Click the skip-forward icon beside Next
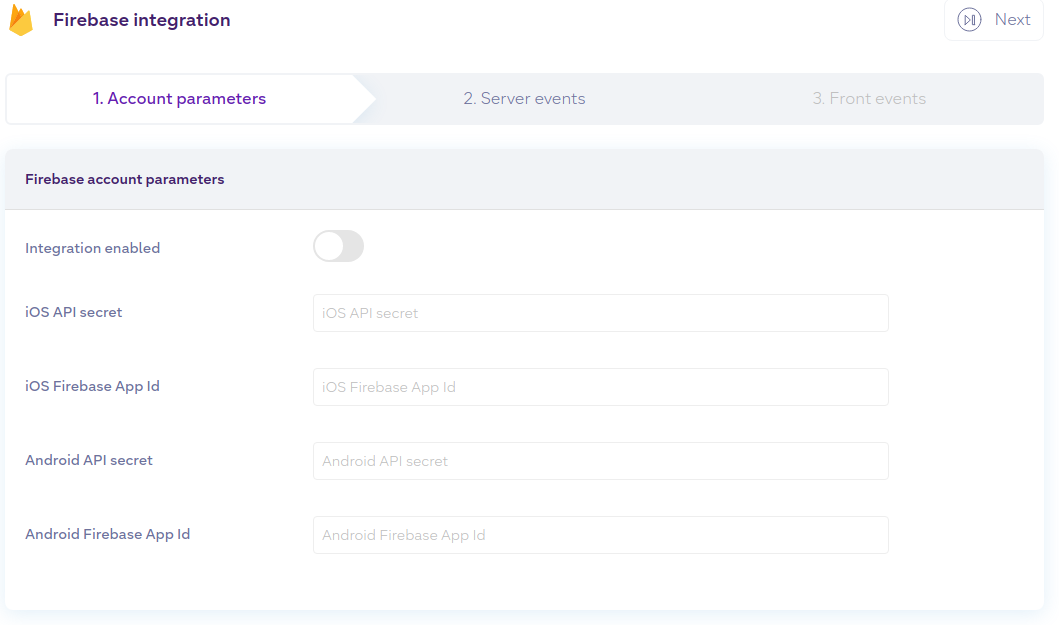Image resolution: width=1059 pixels, height=625 pixels. coord(969,20)
